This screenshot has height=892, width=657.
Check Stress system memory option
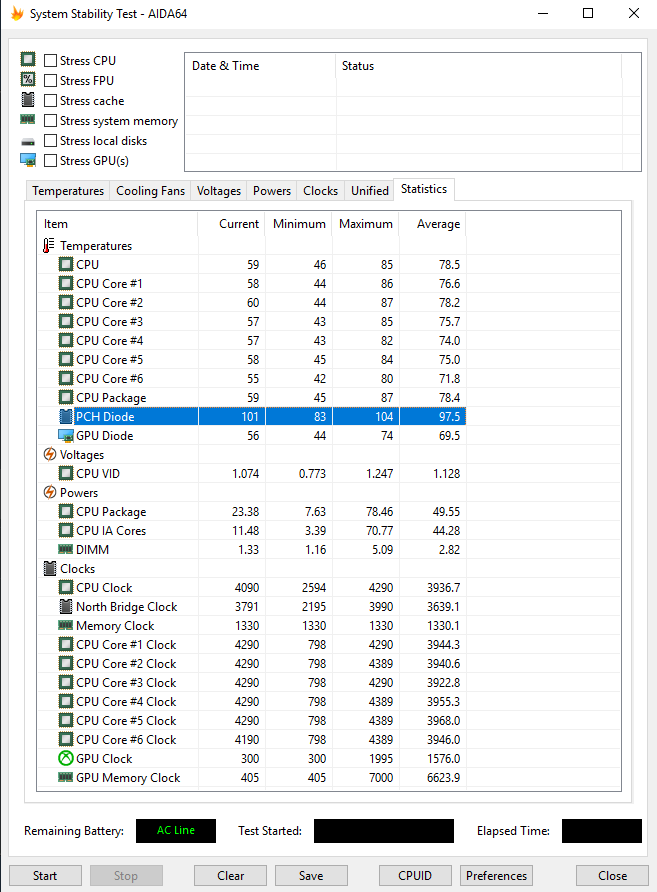51,121
